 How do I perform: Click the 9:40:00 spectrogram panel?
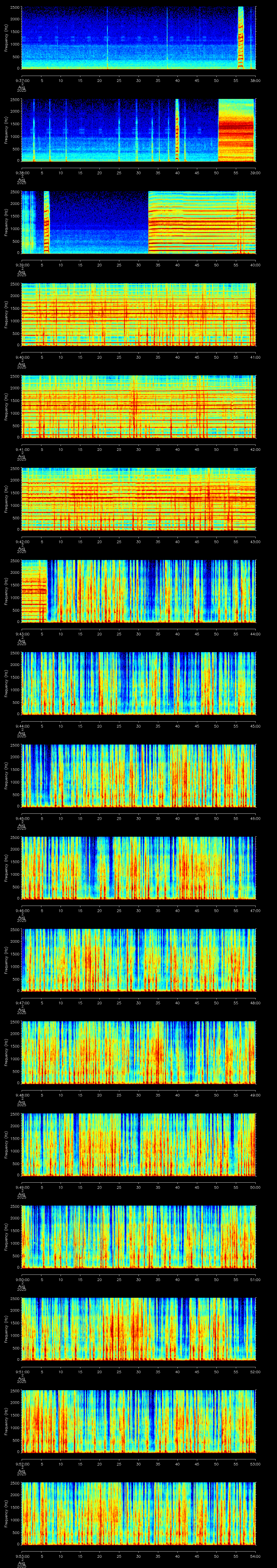point(138,314)
